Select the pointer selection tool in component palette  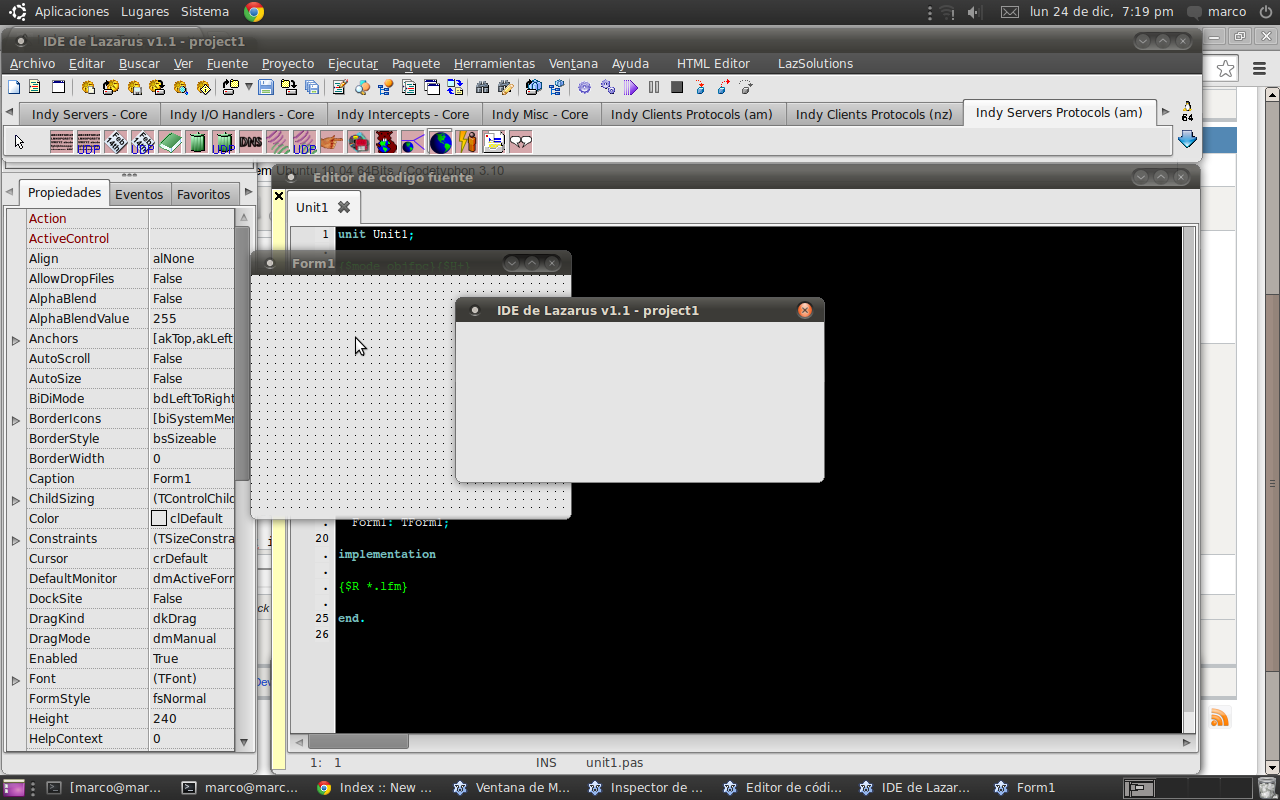point(19,142)
